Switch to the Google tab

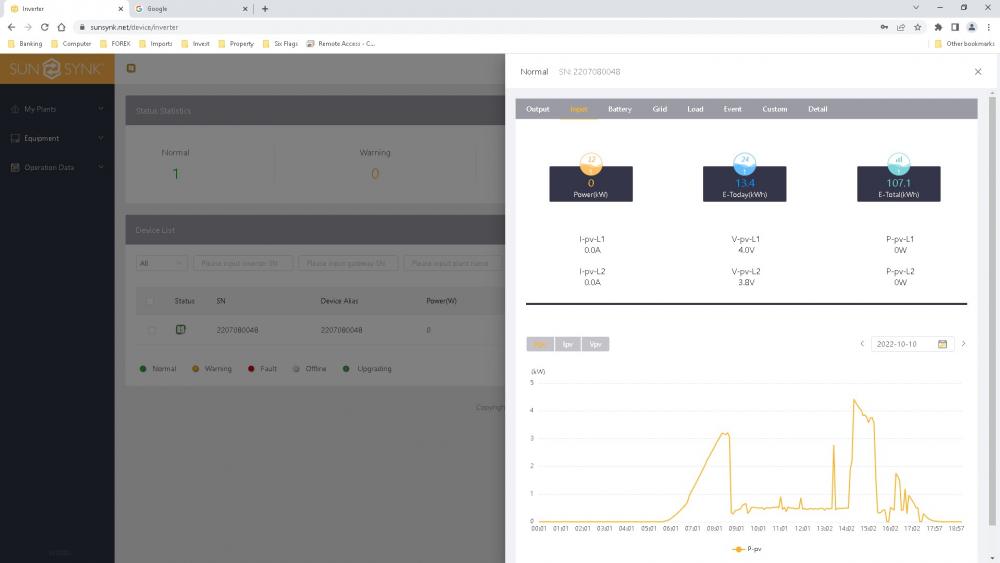191,9
